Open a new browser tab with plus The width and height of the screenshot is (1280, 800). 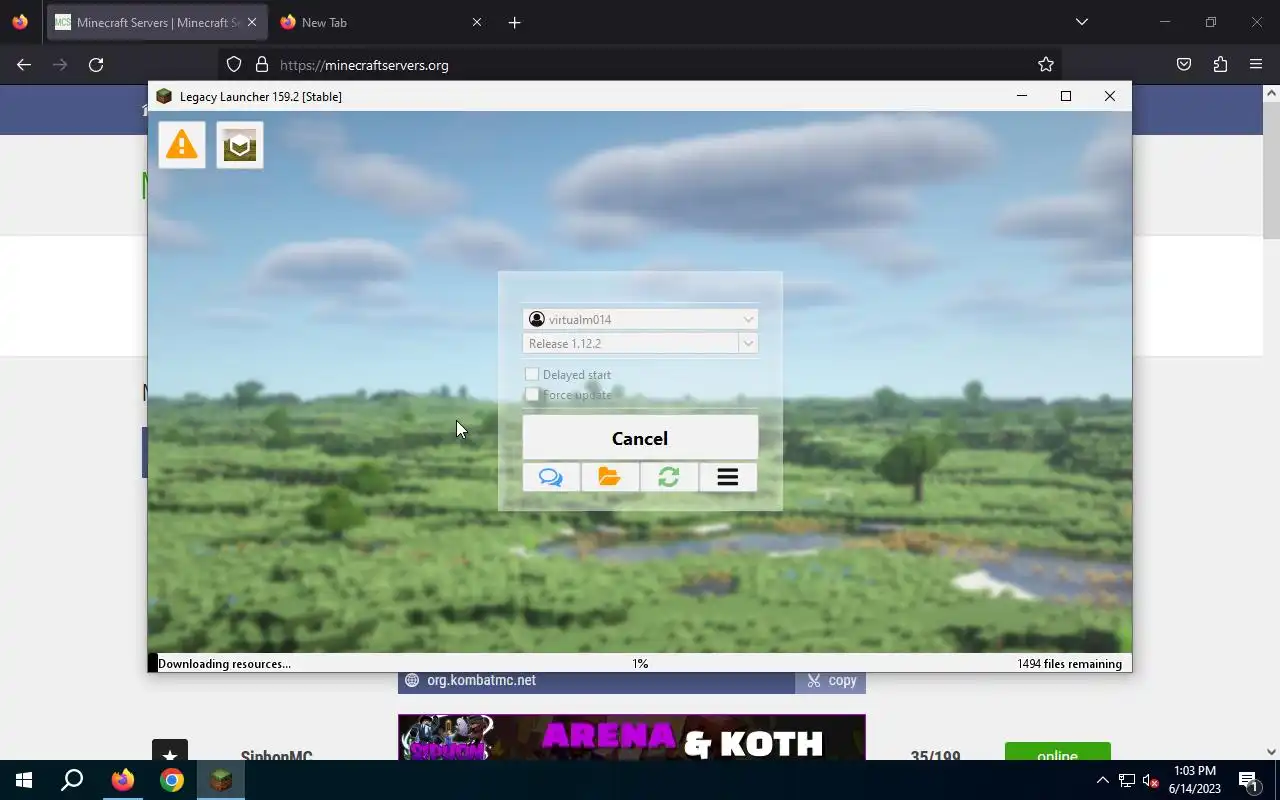514,22
